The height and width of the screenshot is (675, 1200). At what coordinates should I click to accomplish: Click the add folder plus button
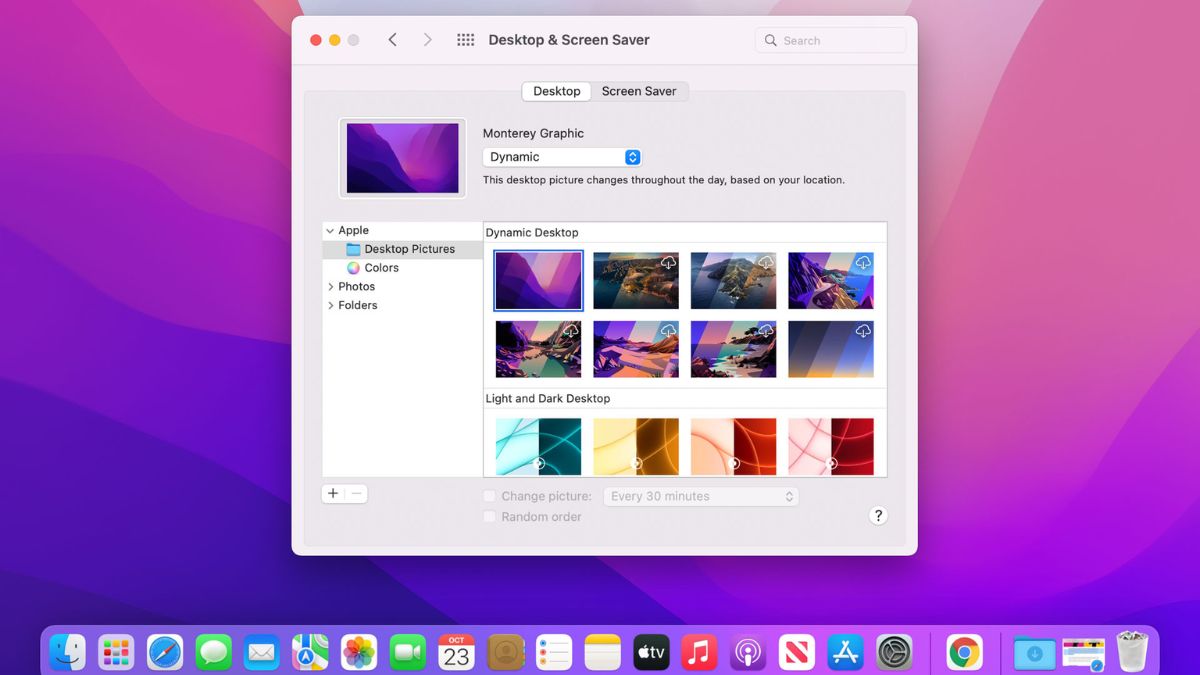pyautogui.click(x=333, y=493)
